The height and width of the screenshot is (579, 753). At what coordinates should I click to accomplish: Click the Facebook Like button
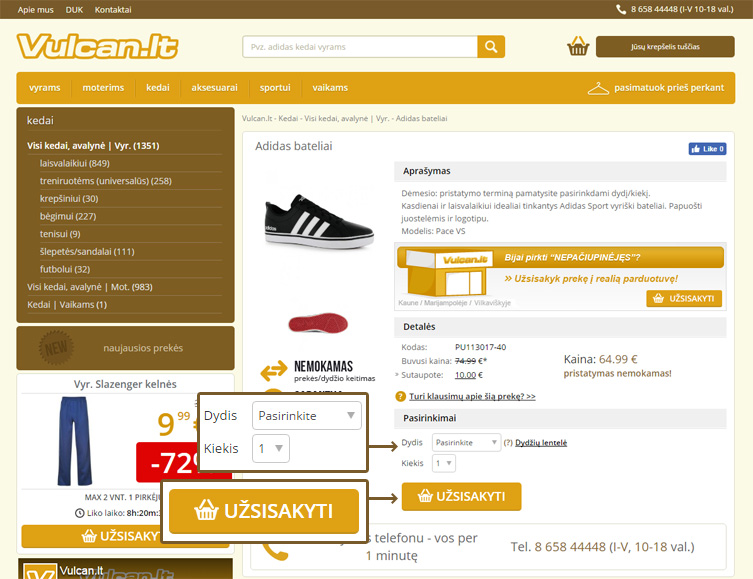[707, 149]
